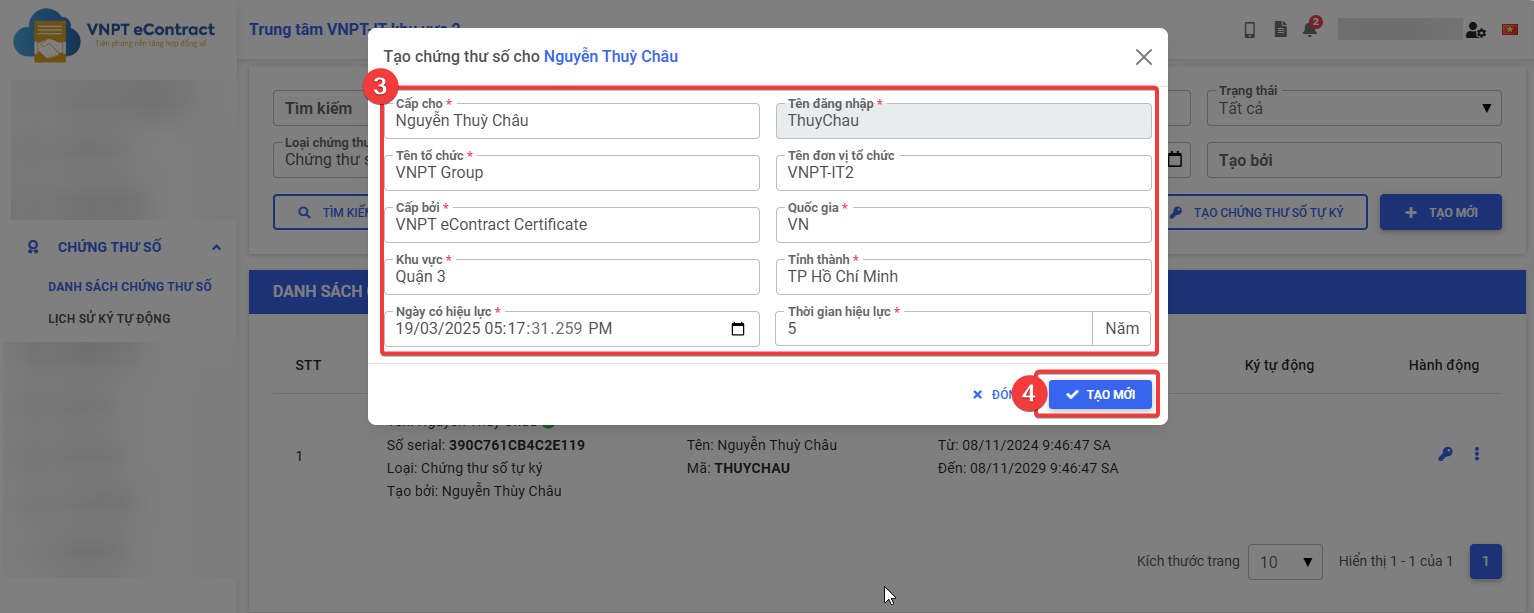
Task: Edit the Quốc gia field
Action: pyautogui.click(x=963, y=225)
